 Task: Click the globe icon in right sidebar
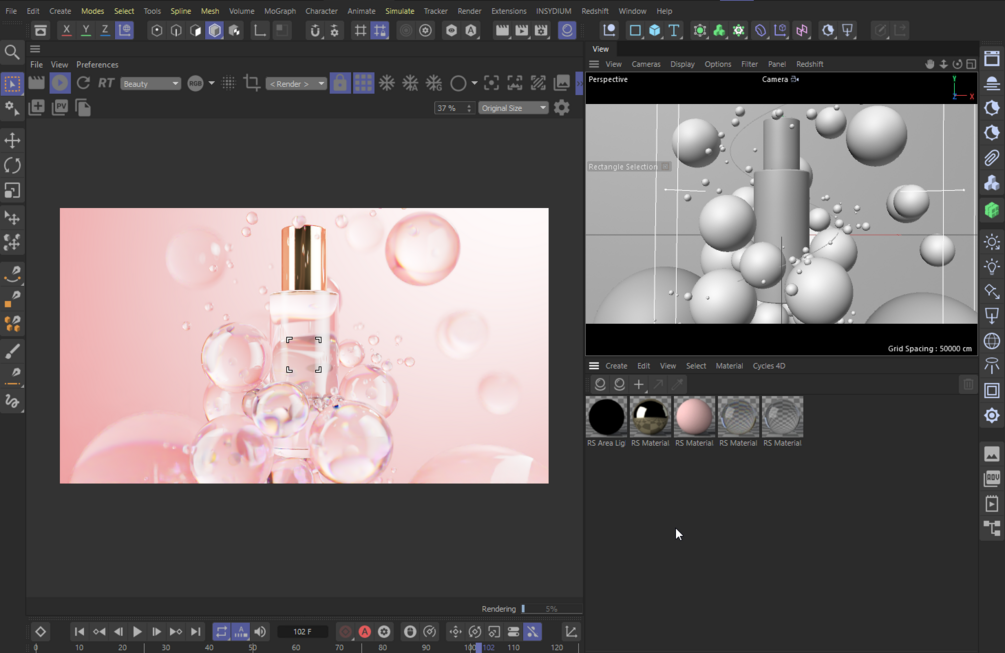992,341
